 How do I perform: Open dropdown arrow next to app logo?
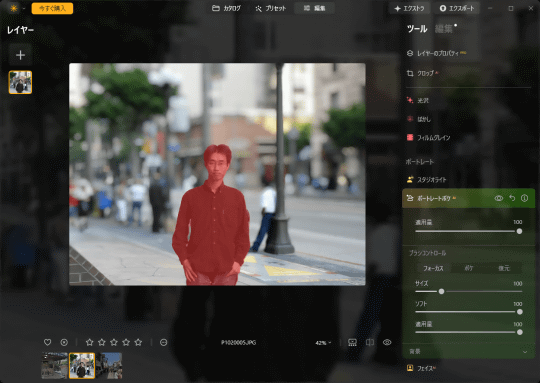24,8
